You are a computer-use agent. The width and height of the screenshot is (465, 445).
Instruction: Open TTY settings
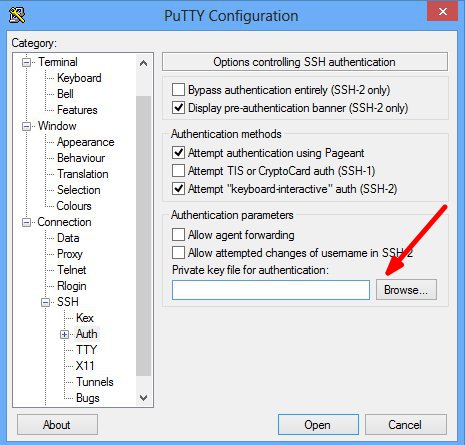click(86, 350)
